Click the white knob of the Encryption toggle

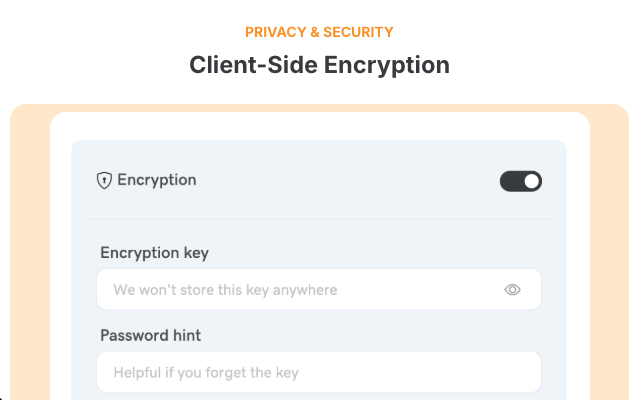pos(531,181)
